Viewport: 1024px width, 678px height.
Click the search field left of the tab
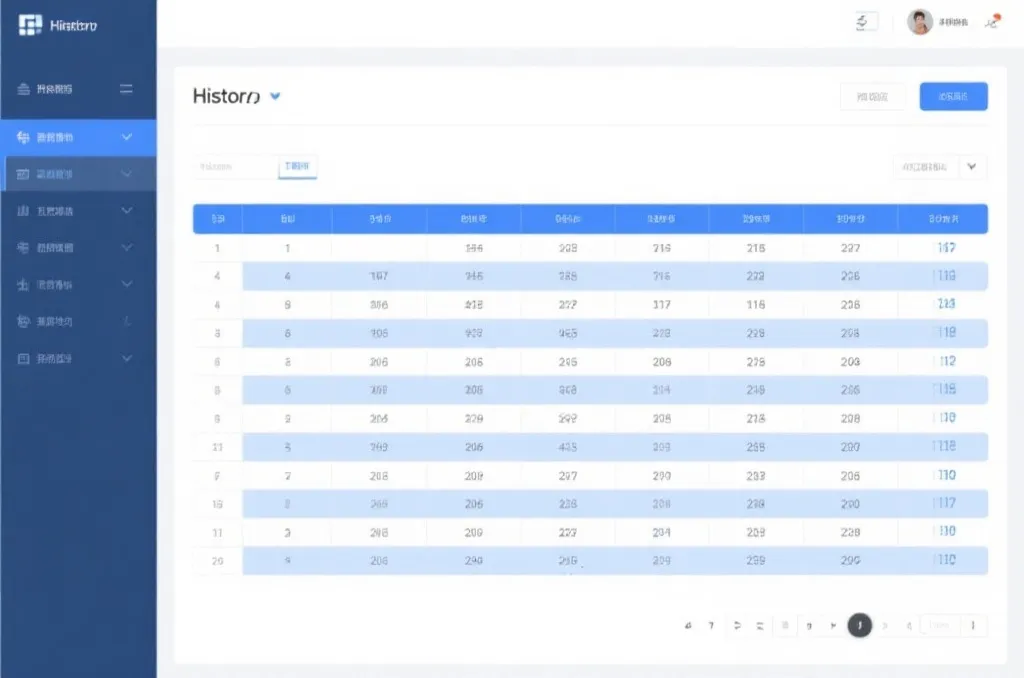click(234, 167)
